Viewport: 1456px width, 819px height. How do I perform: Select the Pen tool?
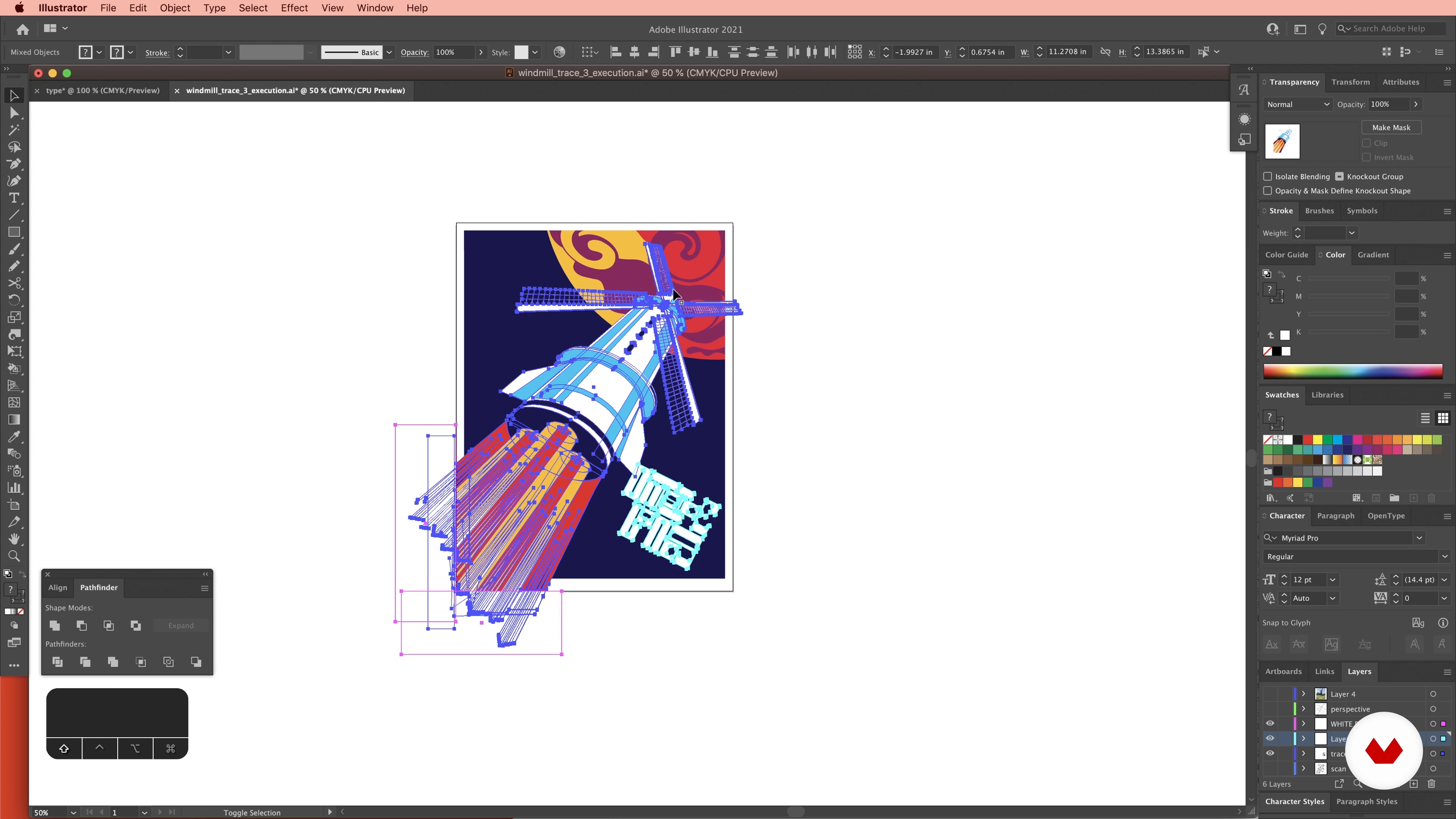[x=14, y=164]
